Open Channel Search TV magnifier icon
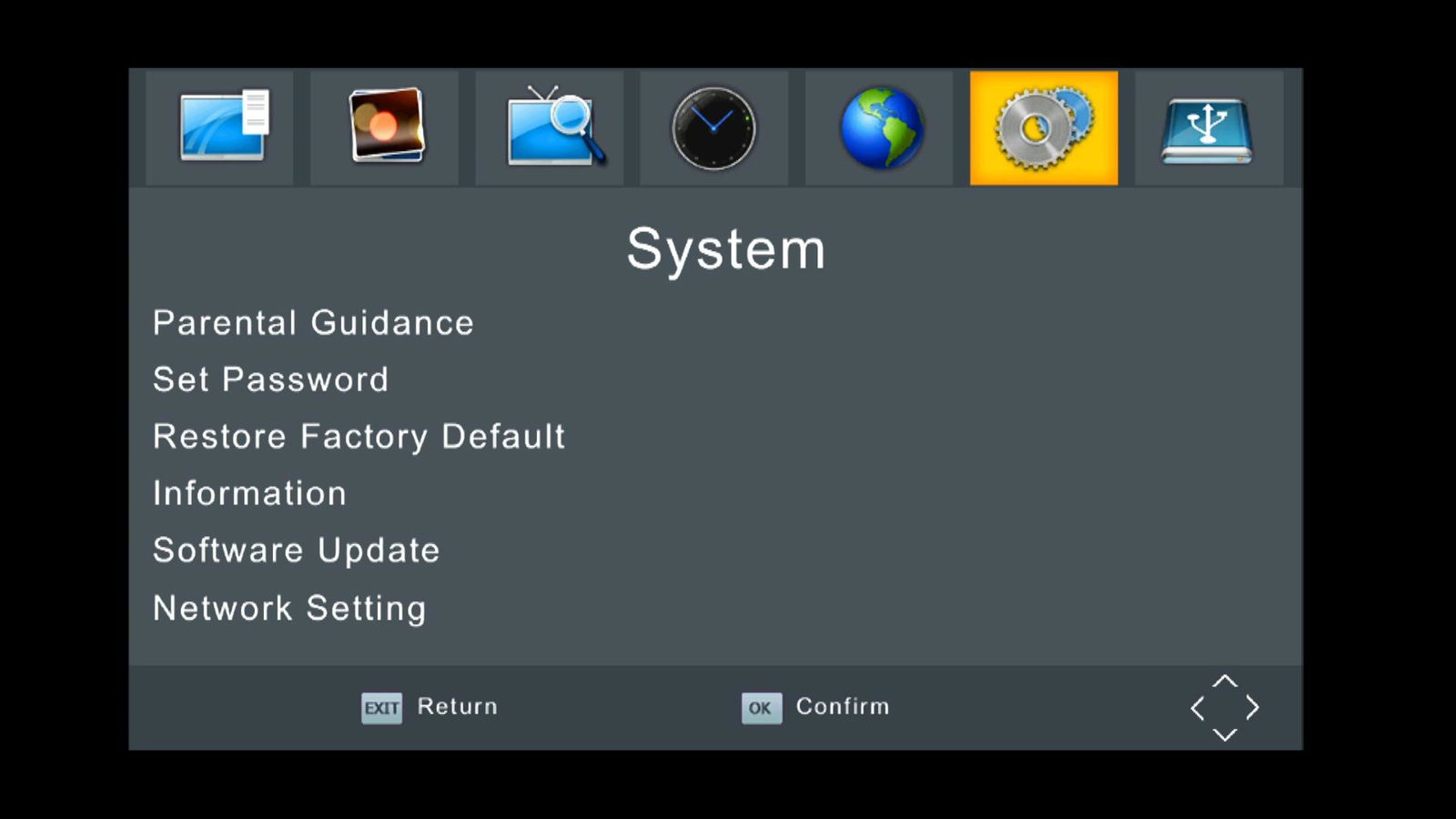The height and width of the screenshot is (819, 1456). coord(551,128)
